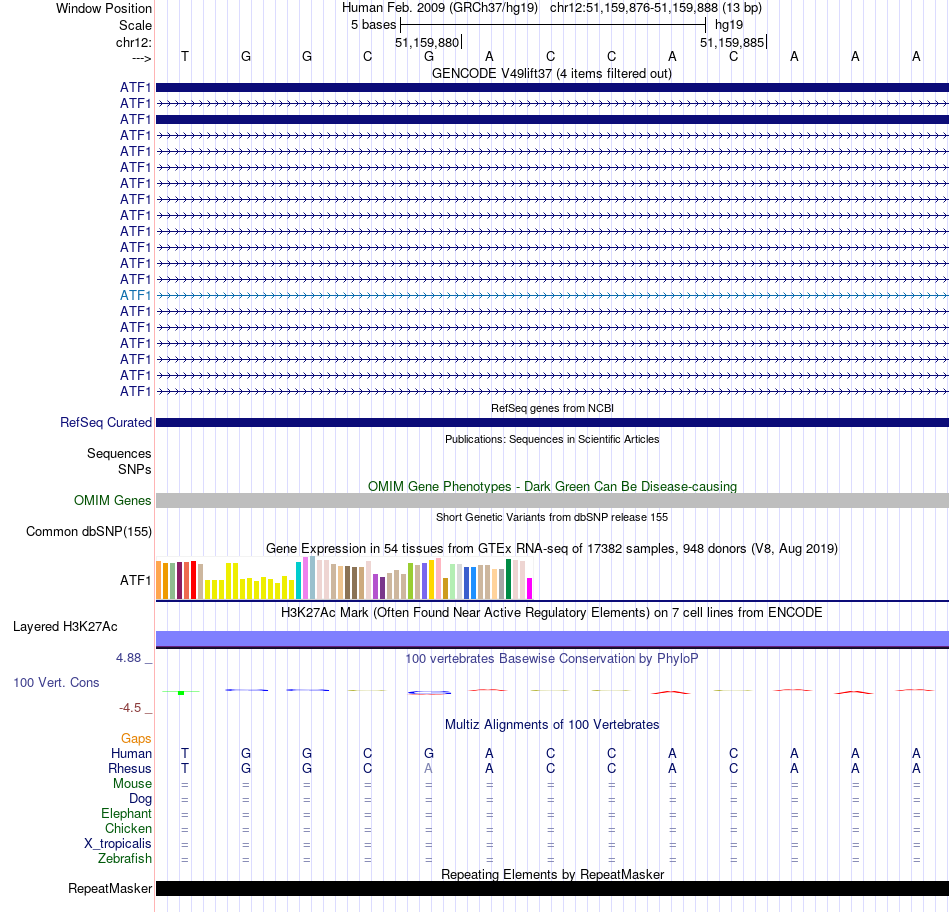Image resolution: width=950 pixels, height=912 pixels.
Task: Click the black RepeatMasker item bar
Action: click(552, 888)
